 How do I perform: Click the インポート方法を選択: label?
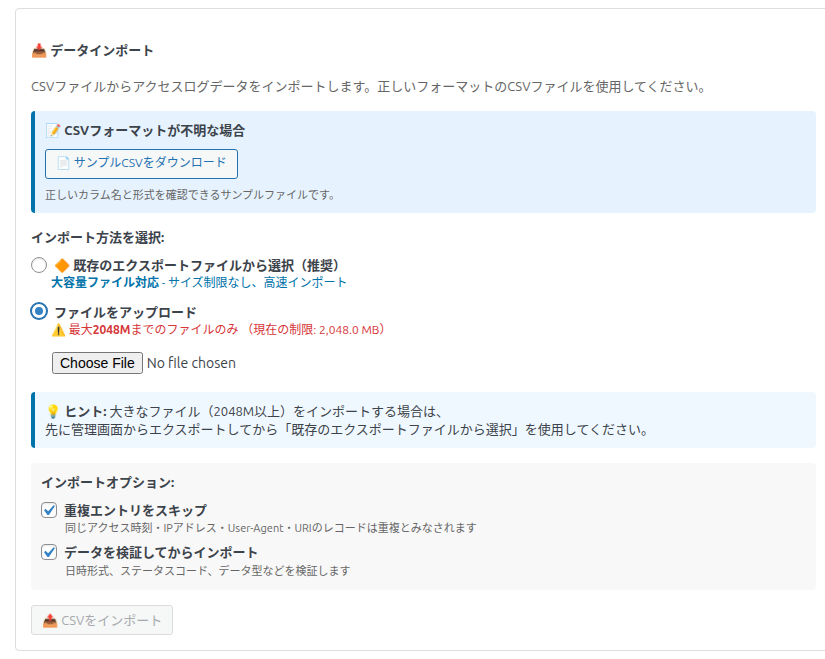click(x=98, y=238)
